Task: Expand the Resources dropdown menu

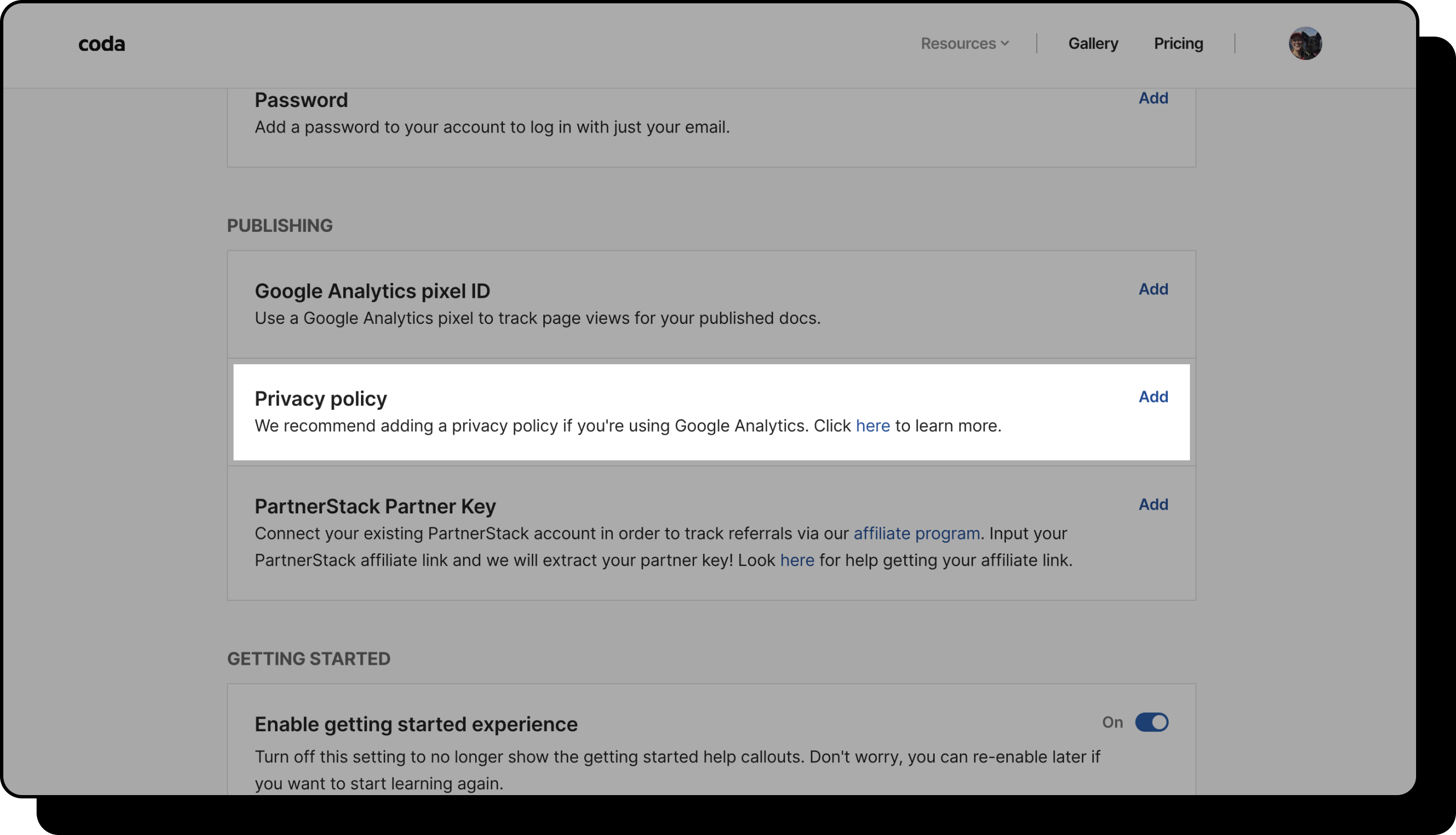Action: [964, 44]
